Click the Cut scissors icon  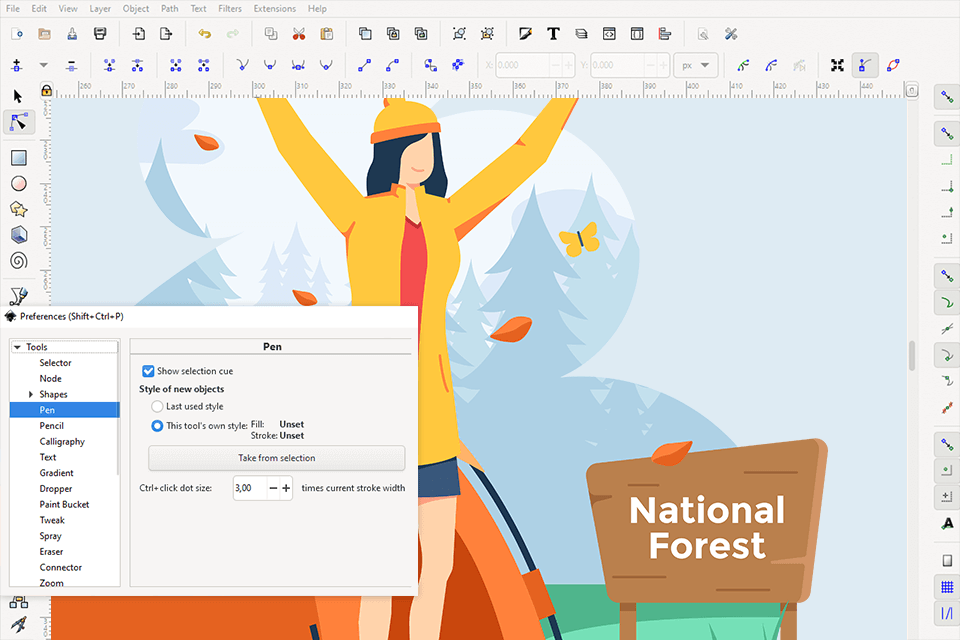pyautogui.click(x=299, y=34)
